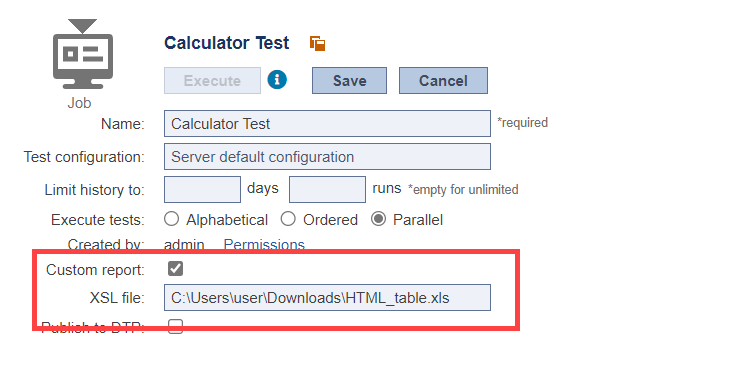Image resolution: width=735 pixels, height=368 pixels.
Task: Uncheck the Custom report checkbox
Action: 175,269
